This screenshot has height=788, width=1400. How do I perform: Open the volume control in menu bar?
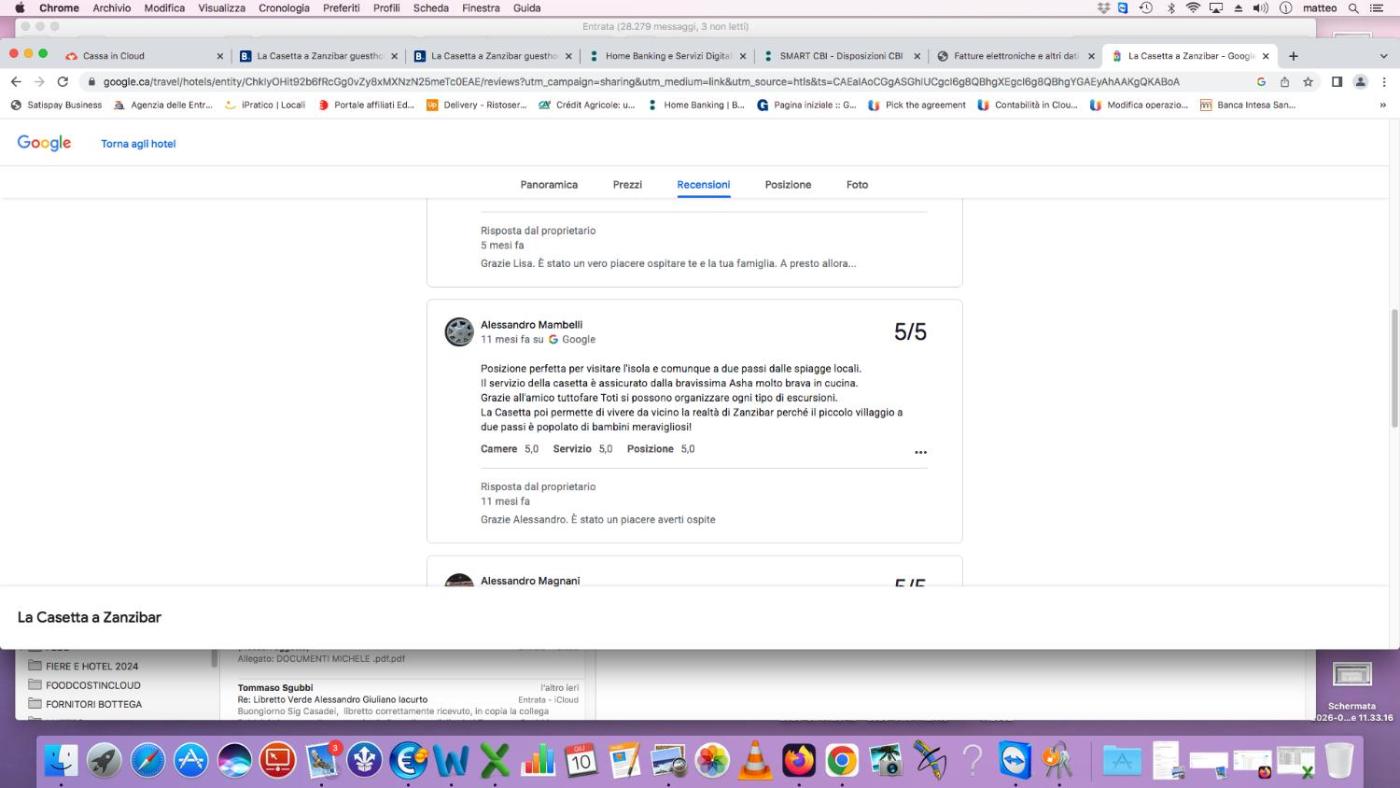tap(1260, 8)
